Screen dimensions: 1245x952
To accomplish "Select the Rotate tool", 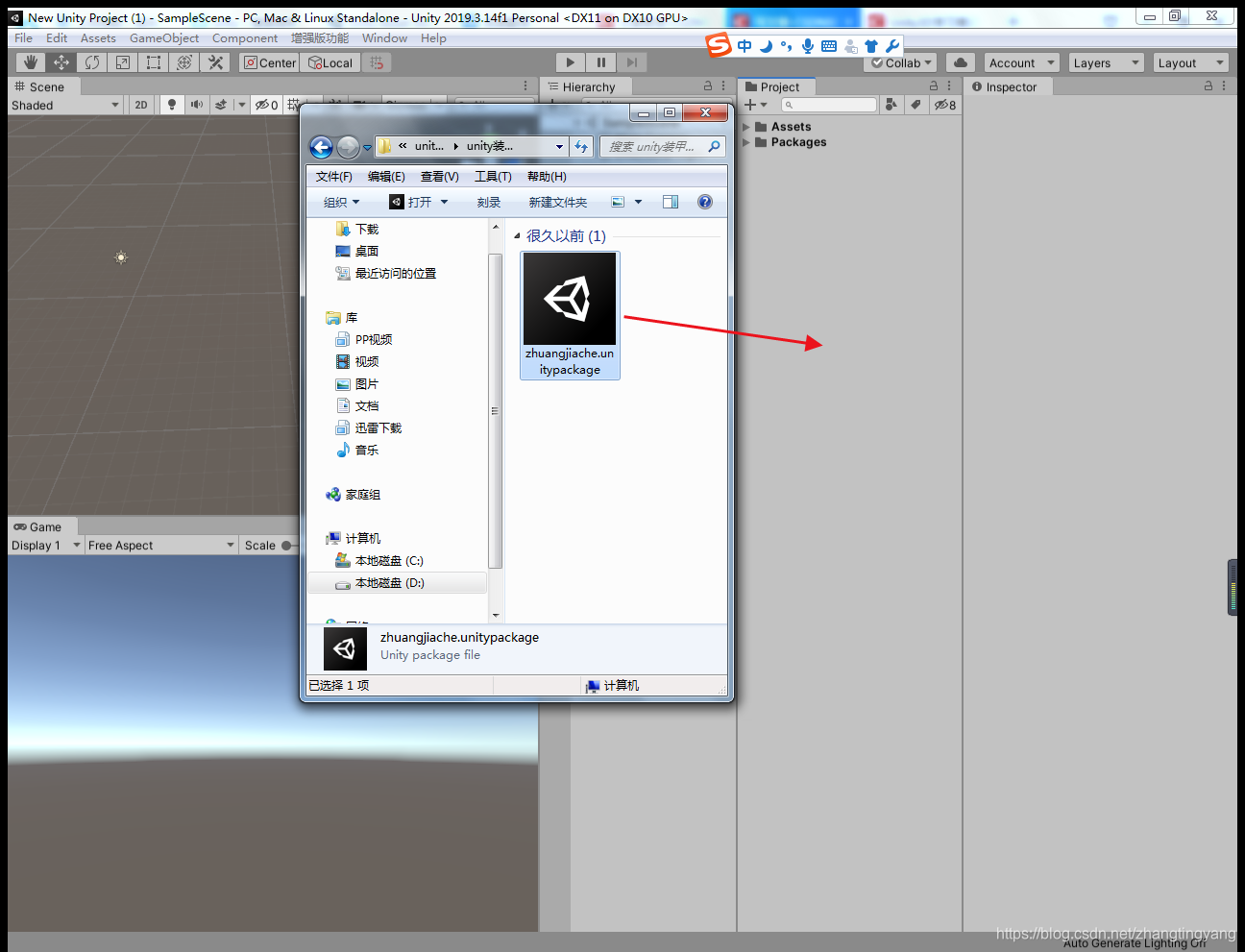I will pyautogui.click(x=92, y=62).
